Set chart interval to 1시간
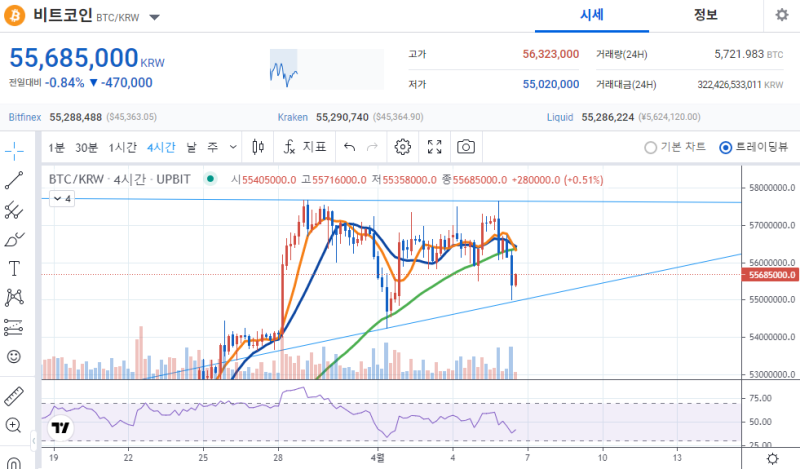The image size is (800, 469). [x=122, y=147]
